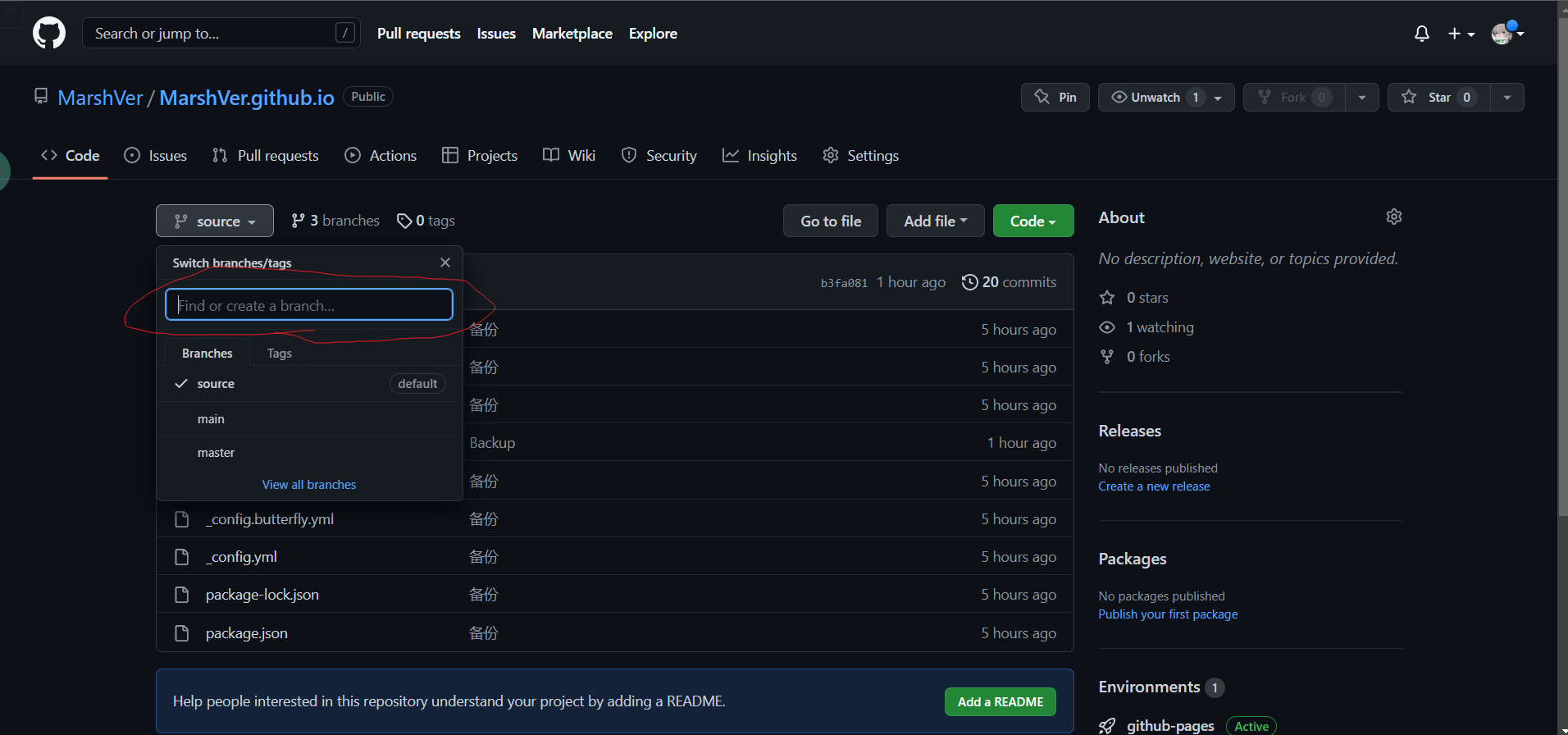Open the GitHub home logo
The width and height of the screenshot is (1568, 735).
(x=49, y=34)
